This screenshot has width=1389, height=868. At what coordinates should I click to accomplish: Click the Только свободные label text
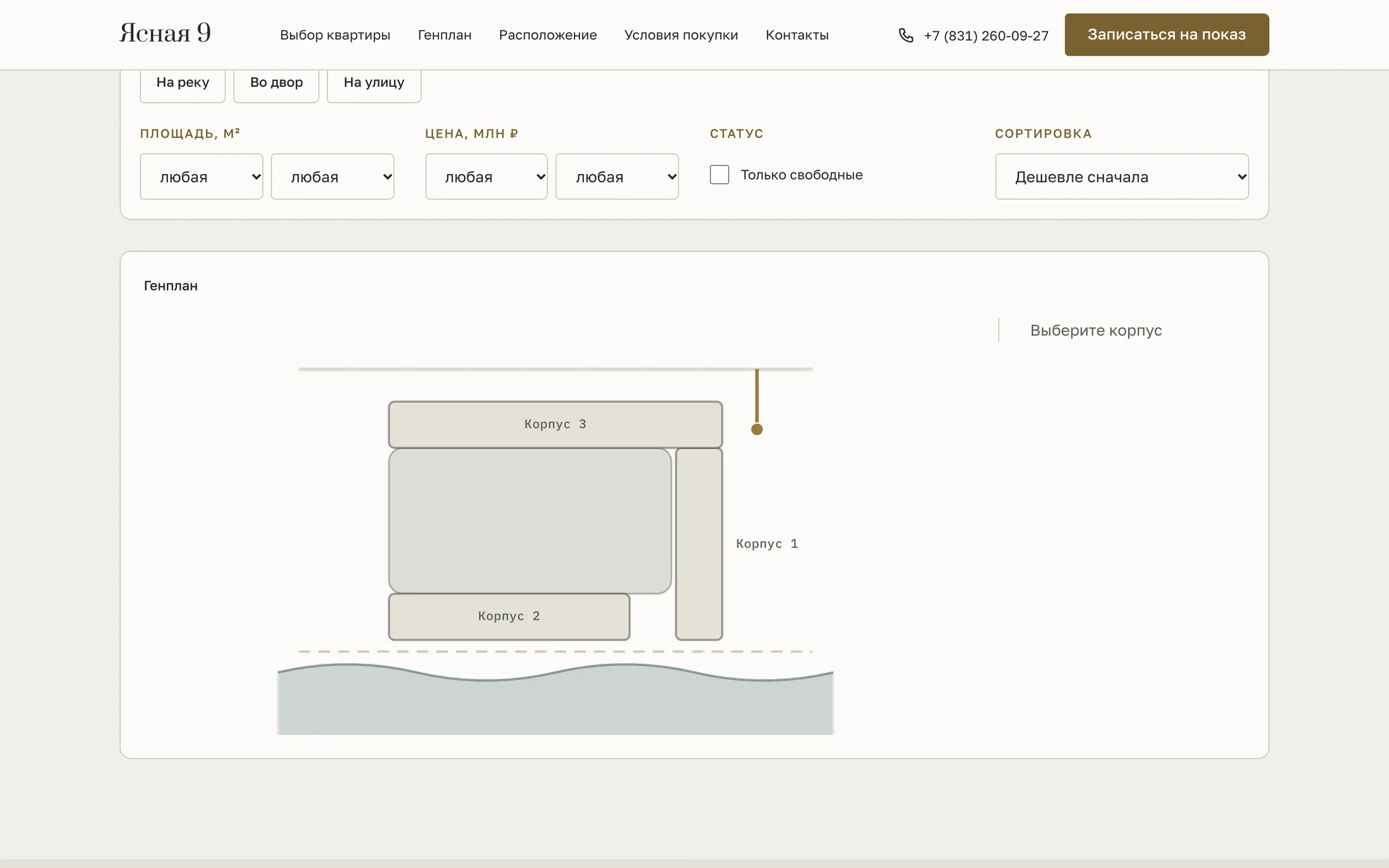pos(802,175)
